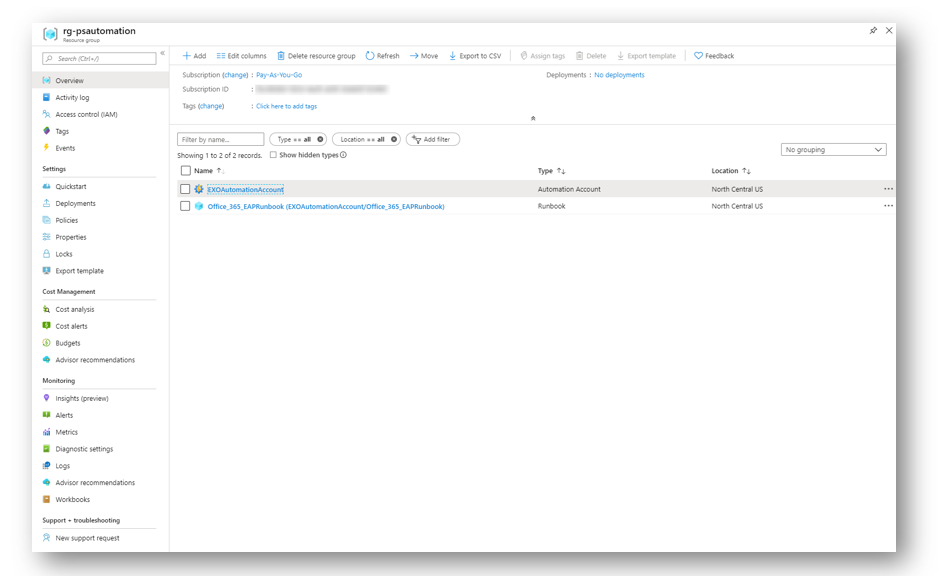Click the Search (Ctrl+/) box

click(x=99, y=58)
